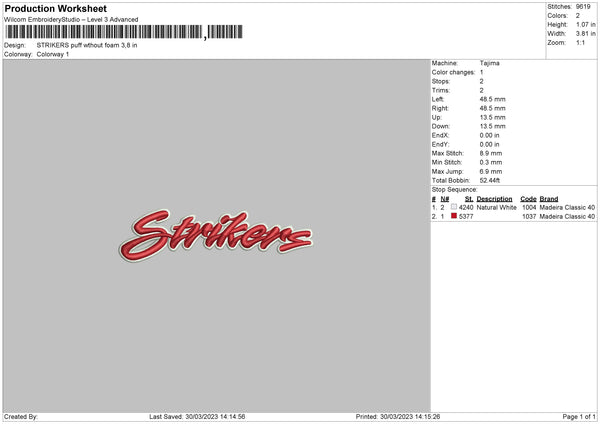Click the barcode graphic in the header

point(124,32)
